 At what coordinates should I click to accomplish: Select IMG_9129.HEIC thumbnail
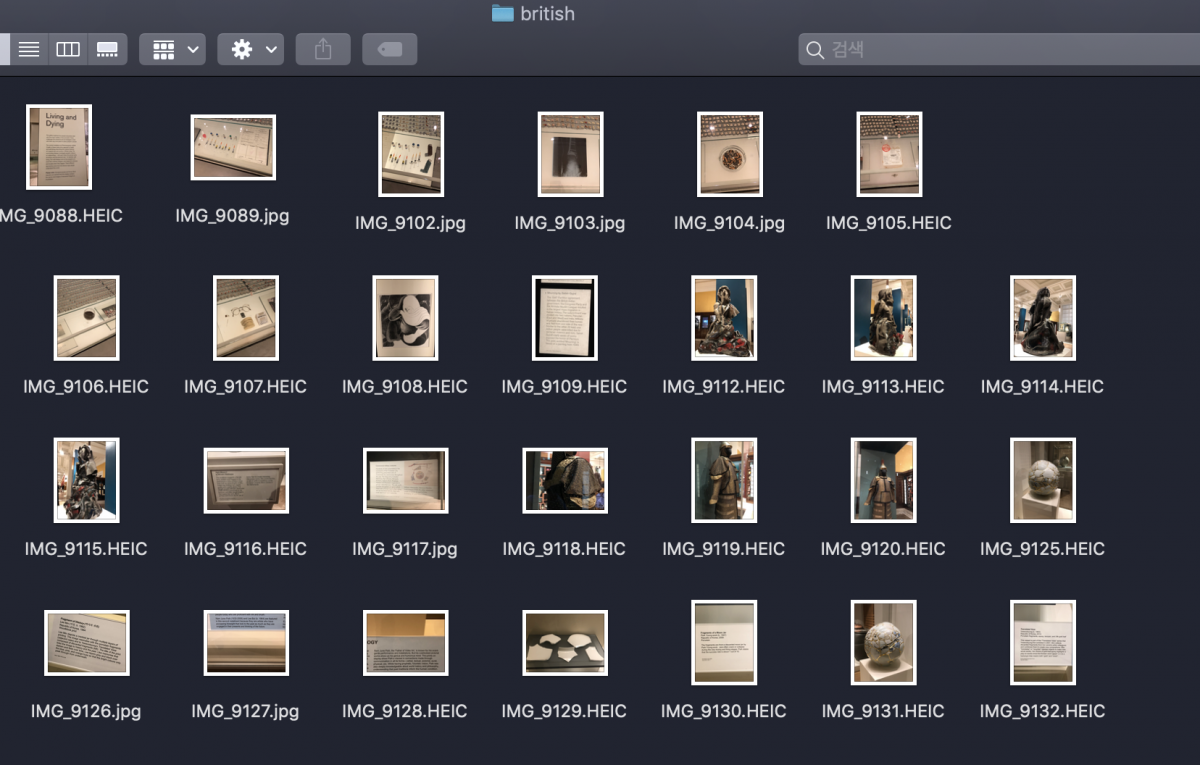pos(565,643)
